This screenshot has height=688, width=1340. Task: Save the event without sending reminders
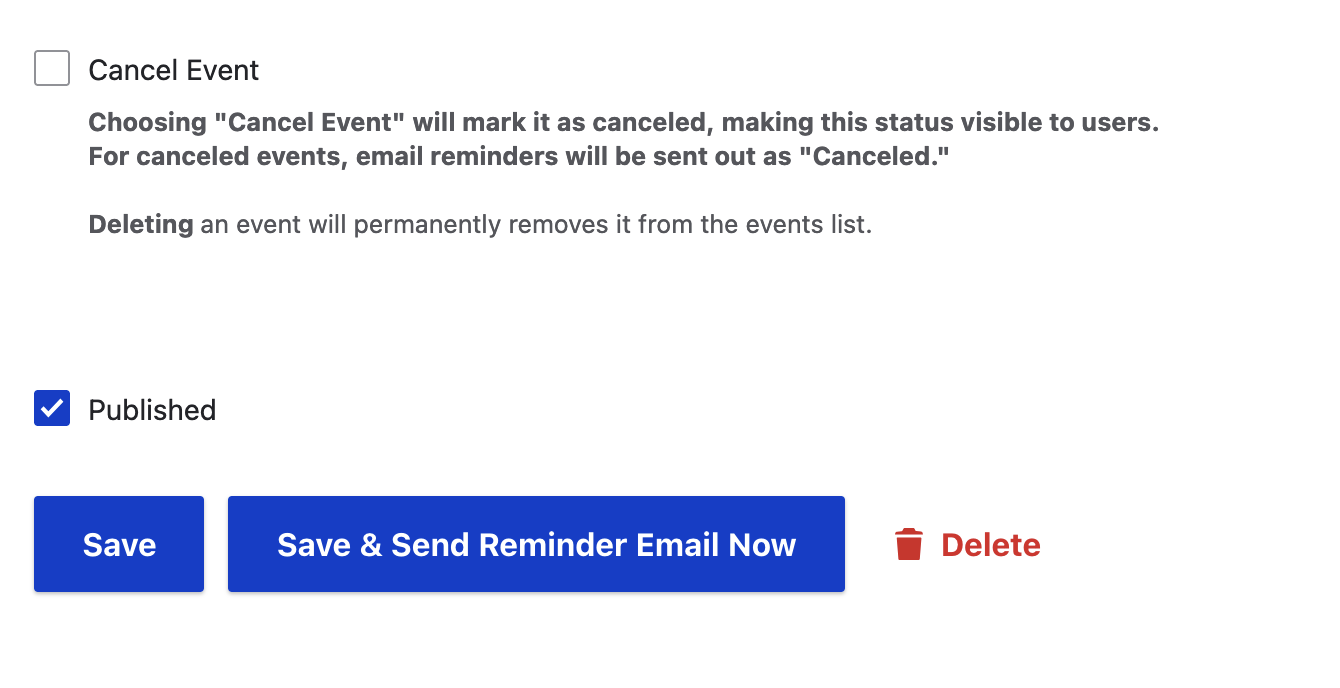(x=118, y=544)
